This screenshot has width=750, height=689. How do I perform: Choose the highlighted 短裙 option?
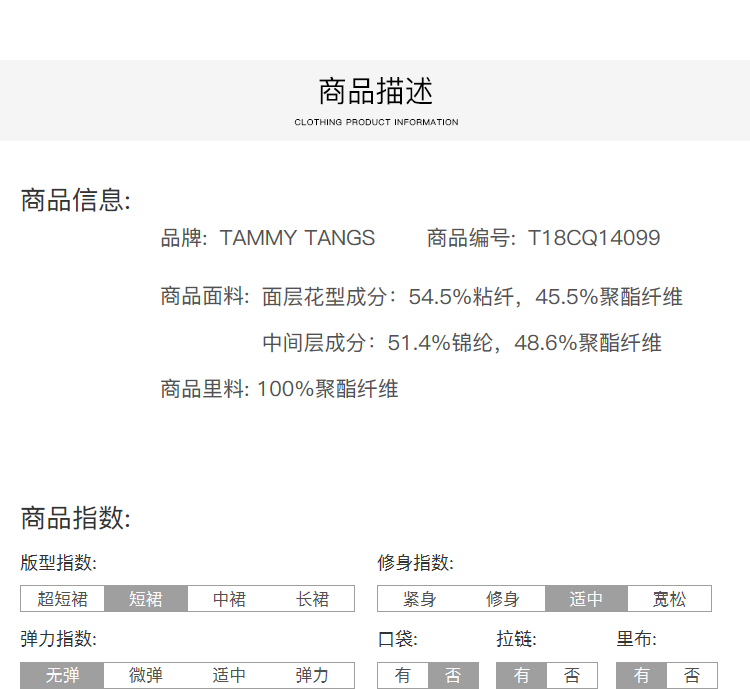[x=146, y=599]
